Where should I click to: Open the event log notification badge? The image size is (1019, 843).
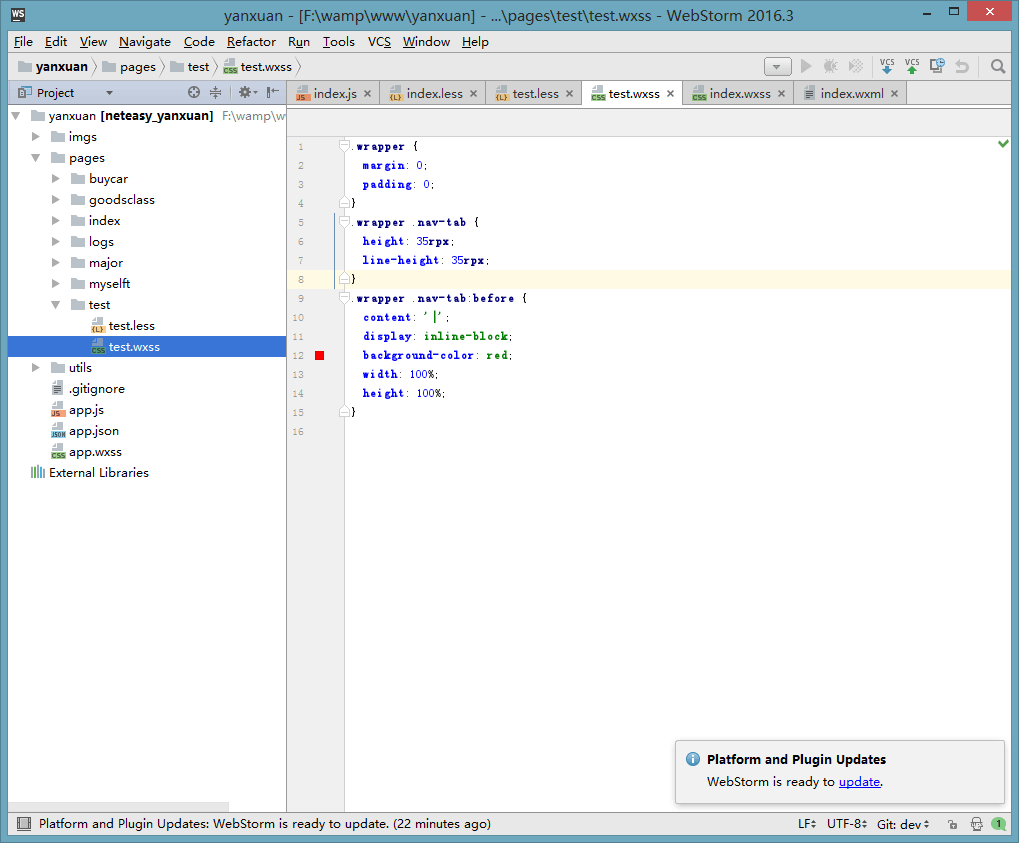(999, 824)
